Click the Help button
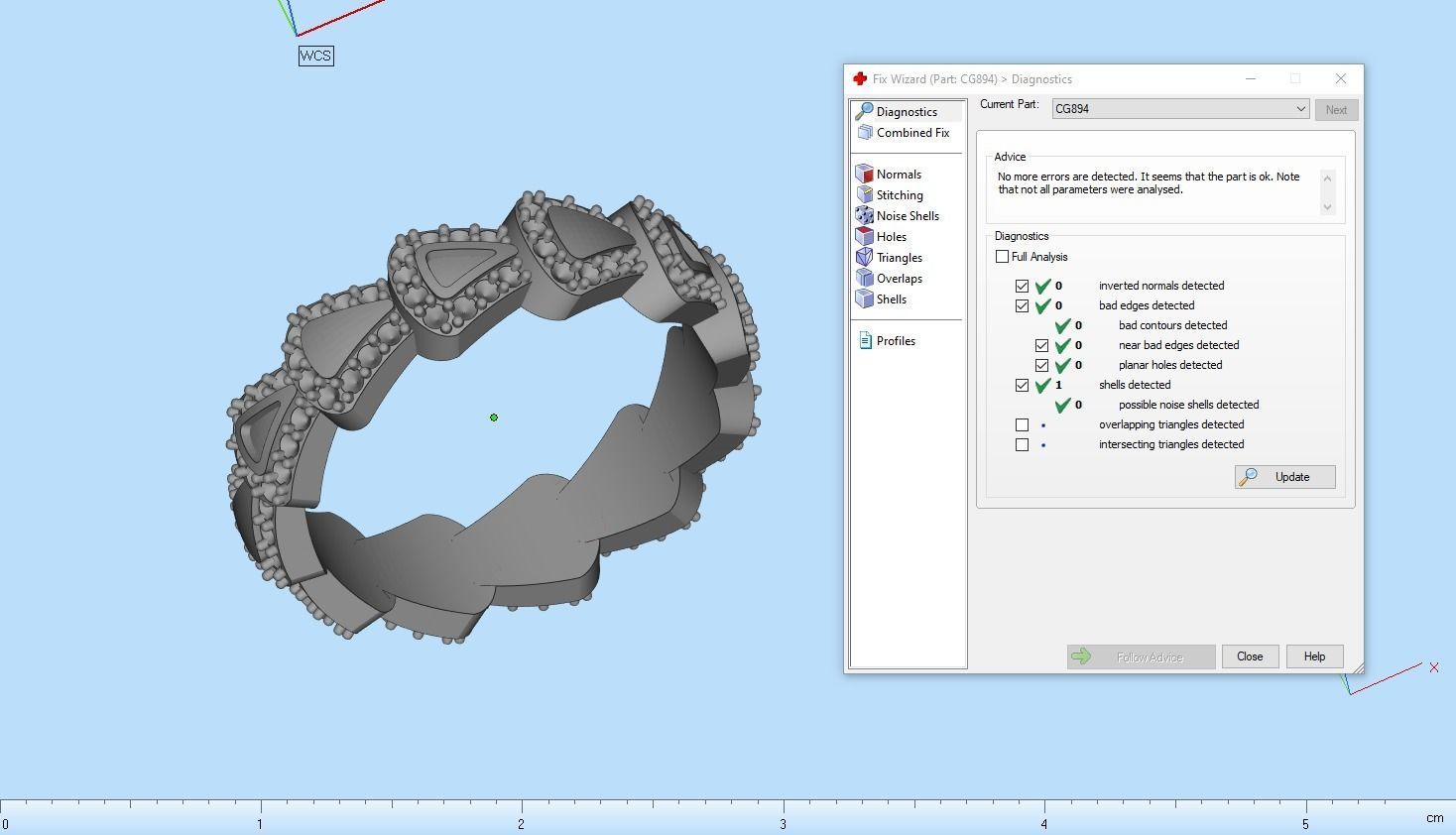Viewport: 1456px width, 835px height. coord(1313,656)
